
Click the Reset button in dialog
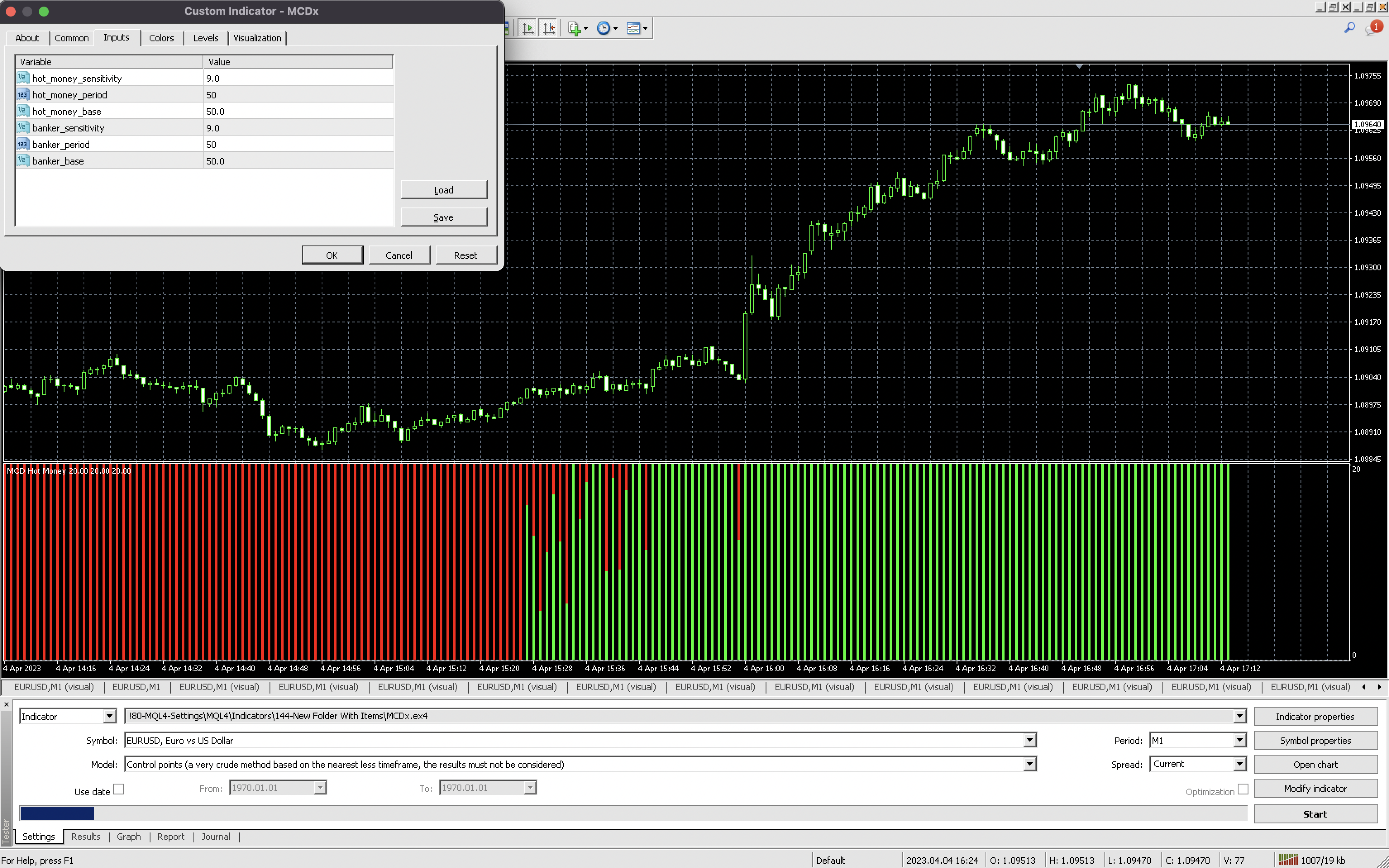pos(465,255)
